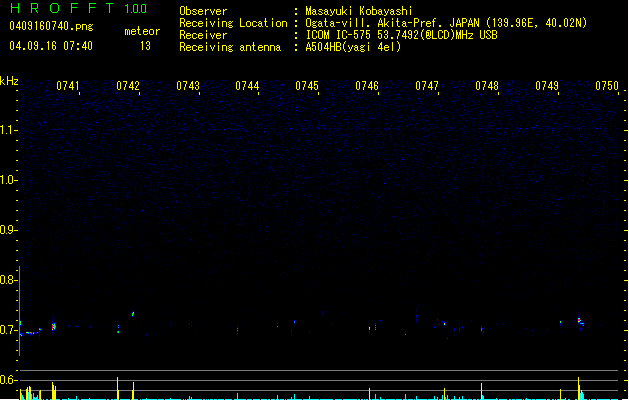Click the 'Receiver' field label
Image resolution: width=629 pixels, height=400 pixels.
click(203, 35)
